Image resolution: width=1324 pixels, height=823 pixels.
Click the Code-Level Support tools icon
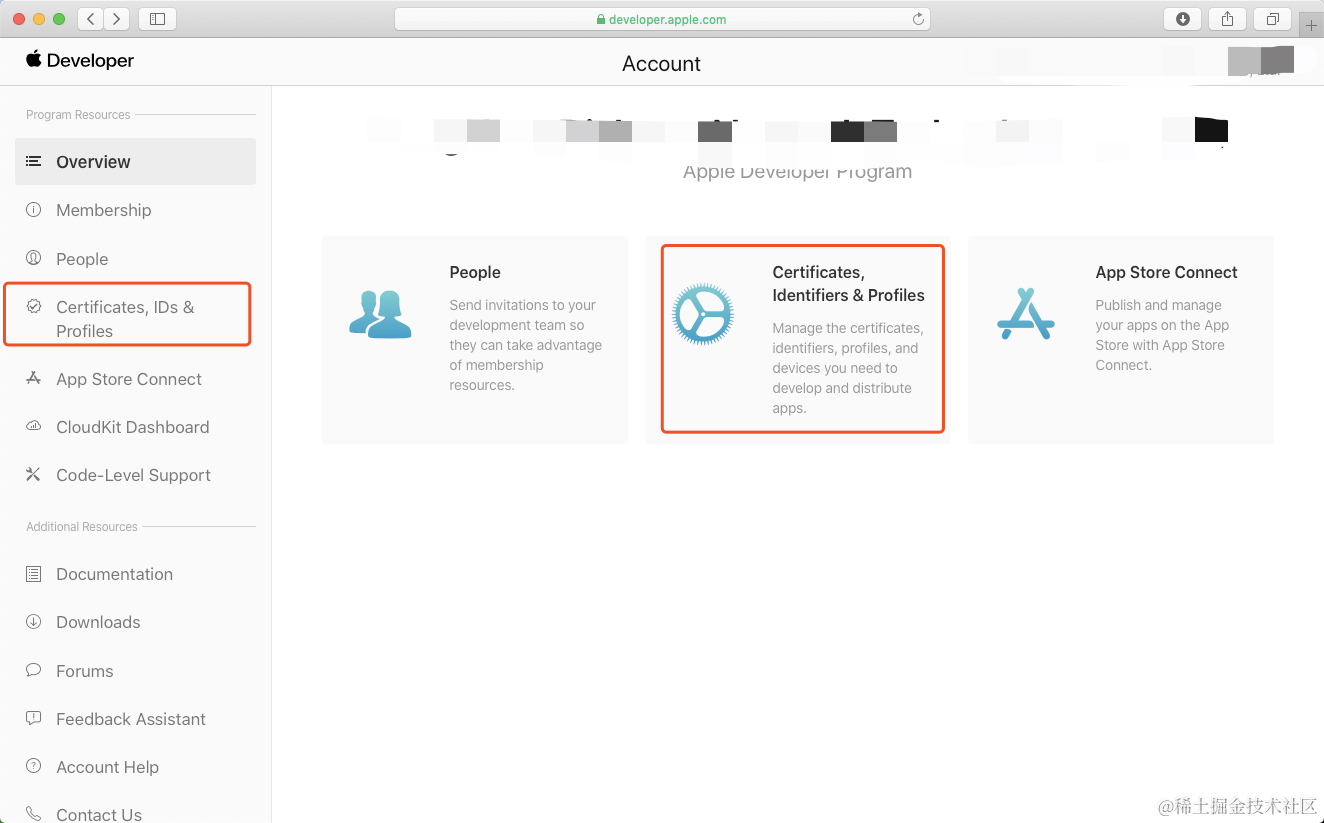(33, 474)
